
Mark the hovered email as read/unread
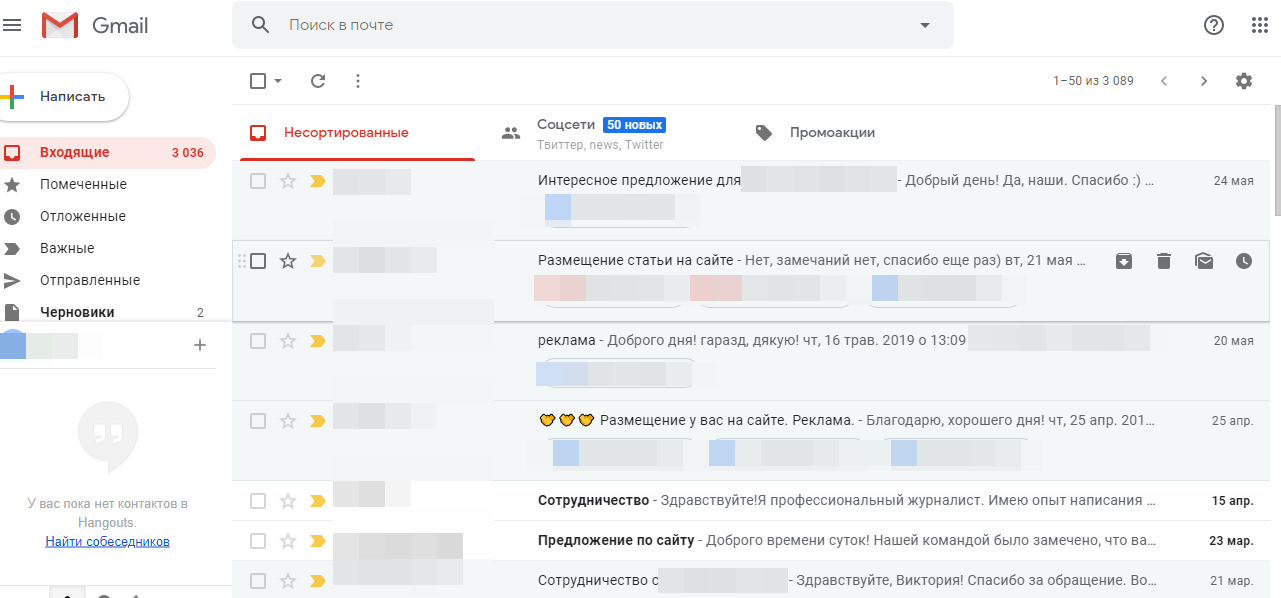[1204, 261]
